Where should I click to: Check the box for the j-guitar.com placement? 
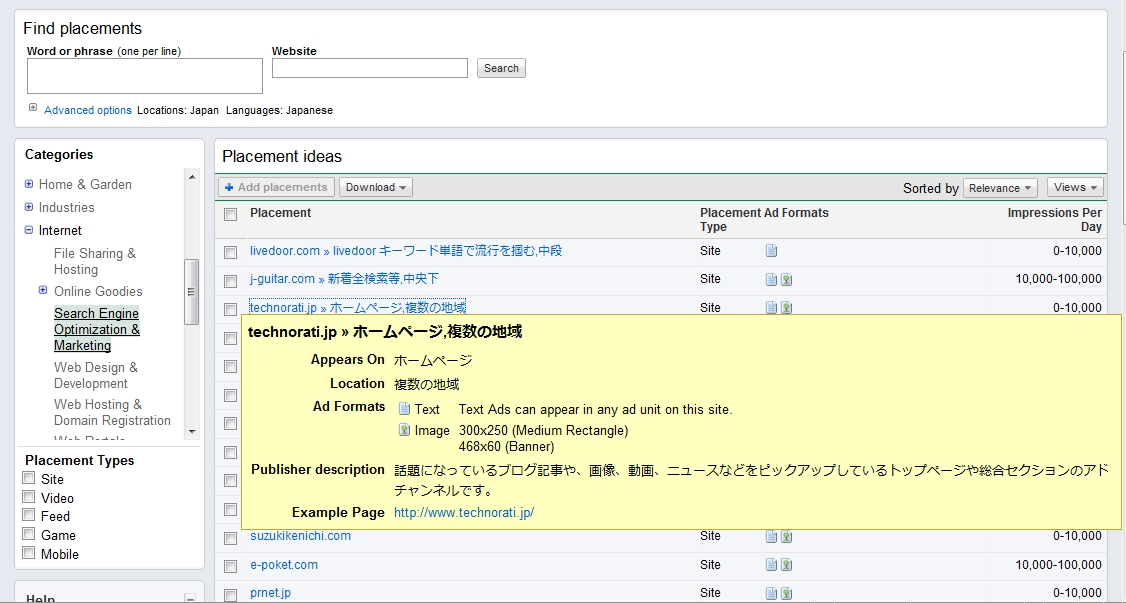231,281
